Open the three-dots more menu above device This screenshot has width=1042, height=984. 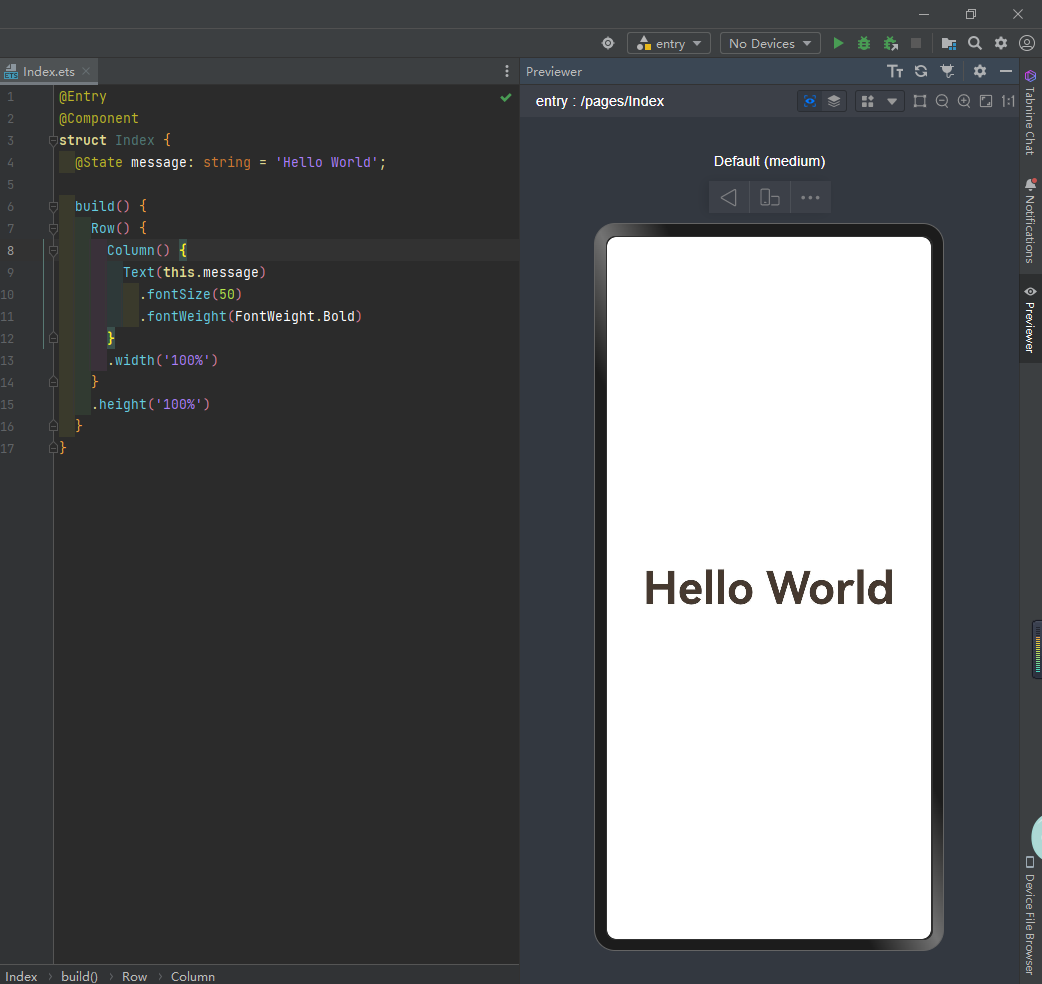[810, 197]
